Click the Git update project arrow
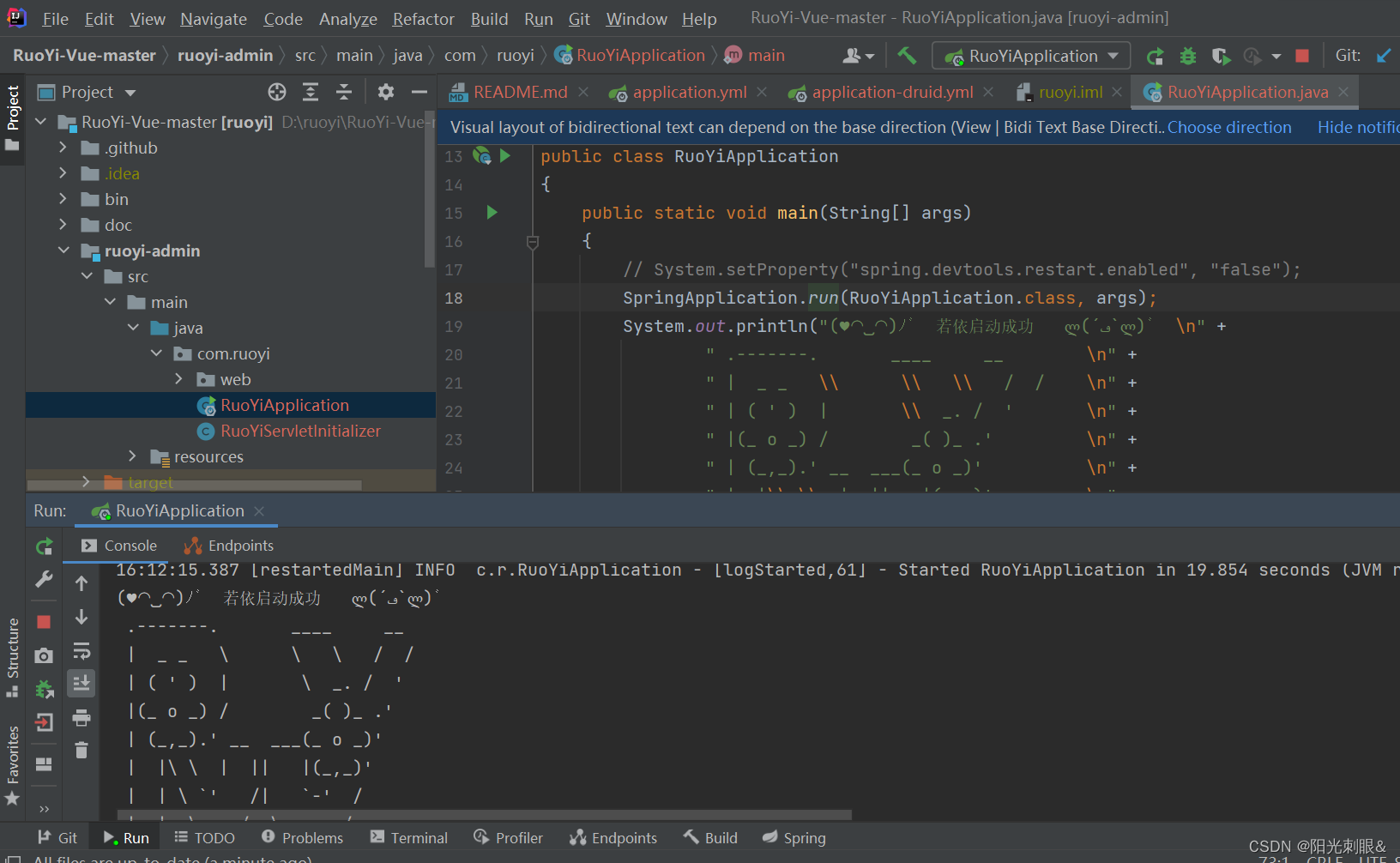This screenshot has height=863, width=1400. pyautogui.click(x=1383, y=56)
